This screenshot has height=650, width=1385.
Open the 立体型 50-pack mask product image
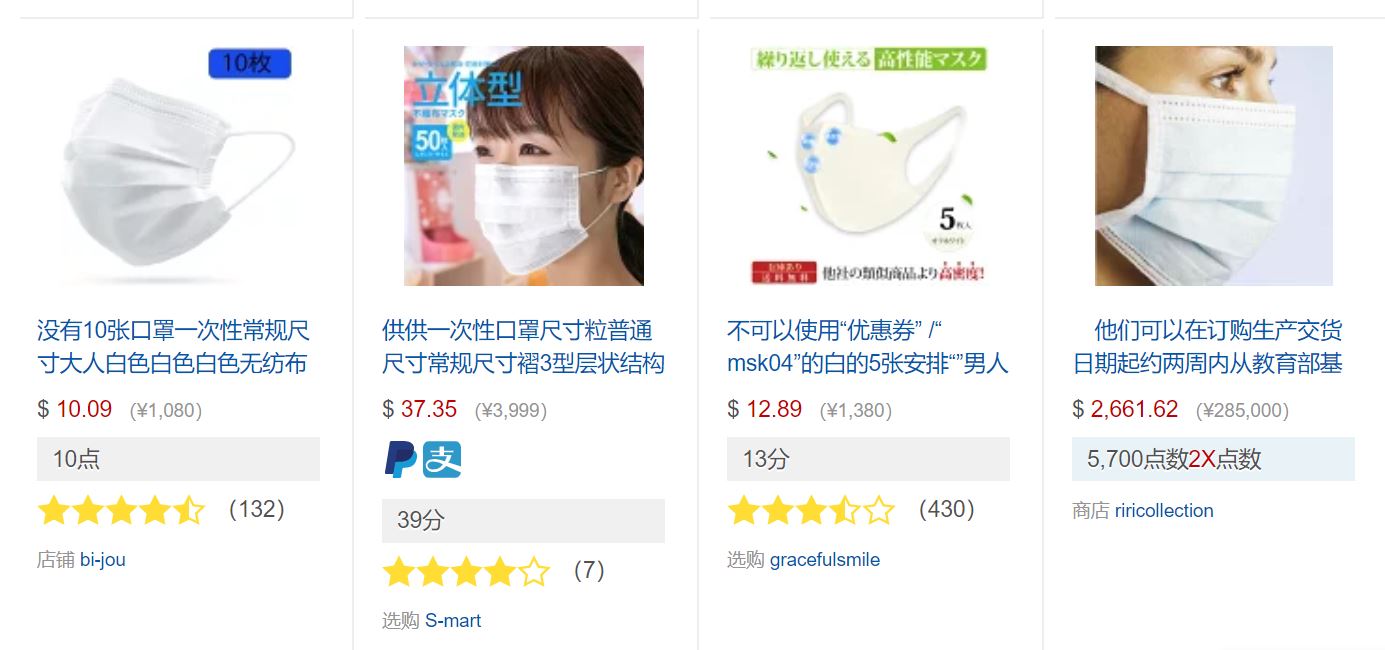(x=524, y=166)
